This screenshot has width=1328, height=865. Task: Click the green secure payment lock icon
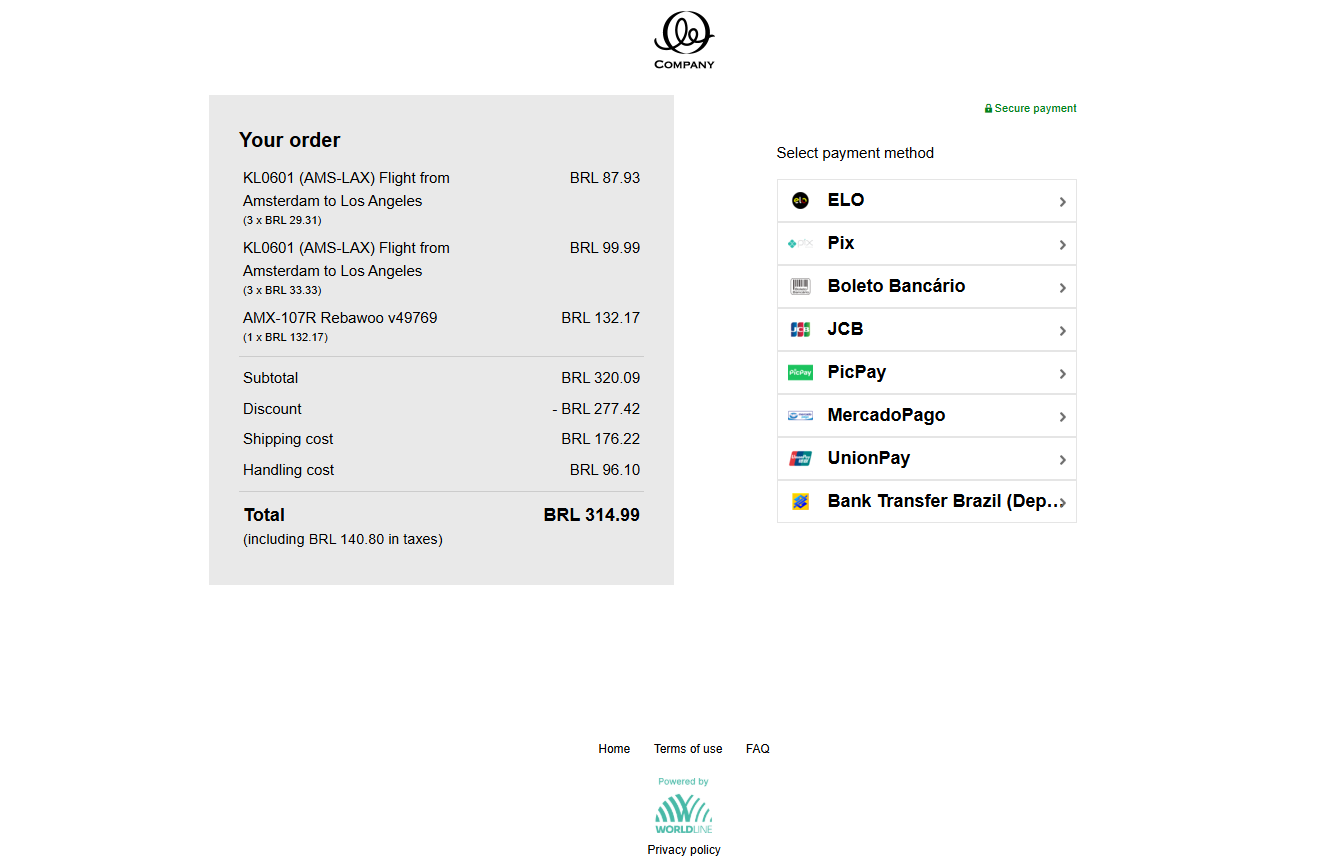[987, 108]
